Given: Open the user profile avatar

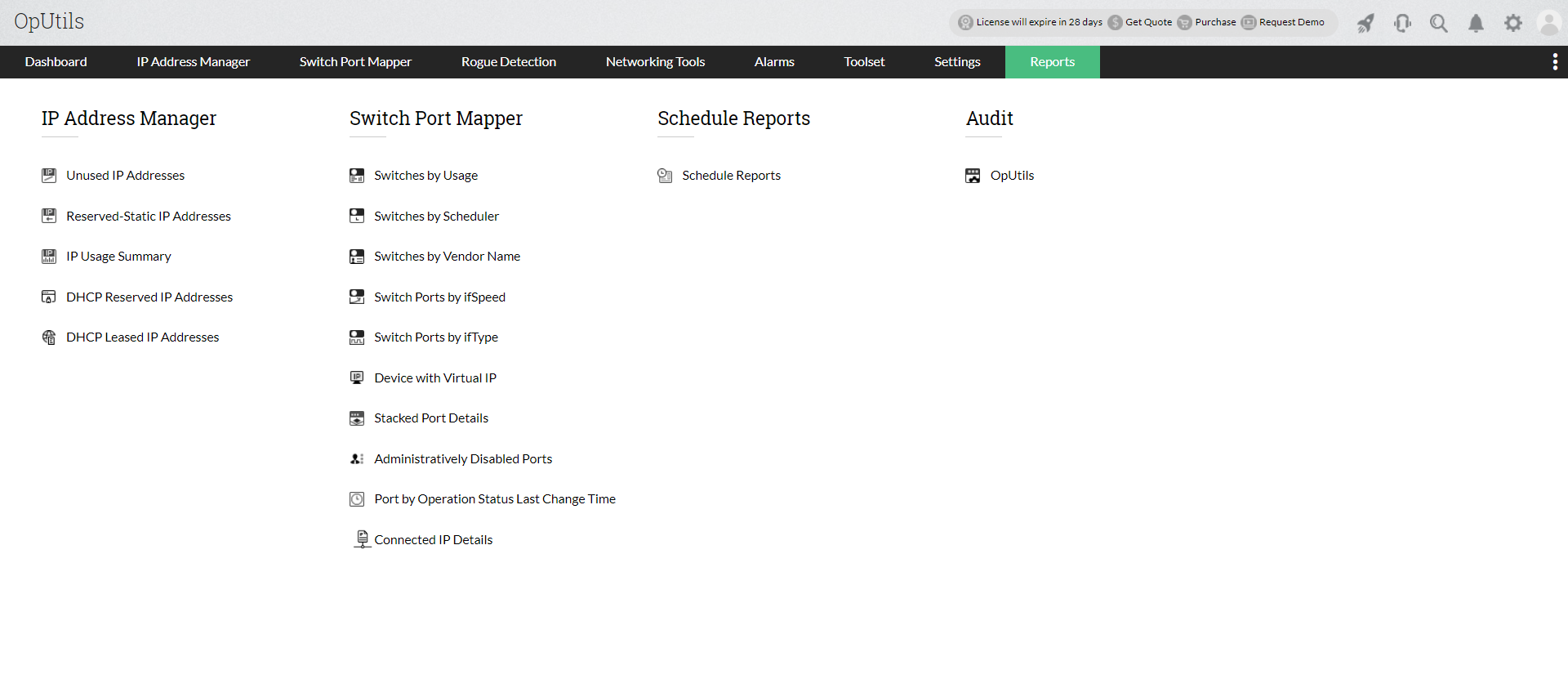Looking at the screenshot, I should tap(1549, 23).
